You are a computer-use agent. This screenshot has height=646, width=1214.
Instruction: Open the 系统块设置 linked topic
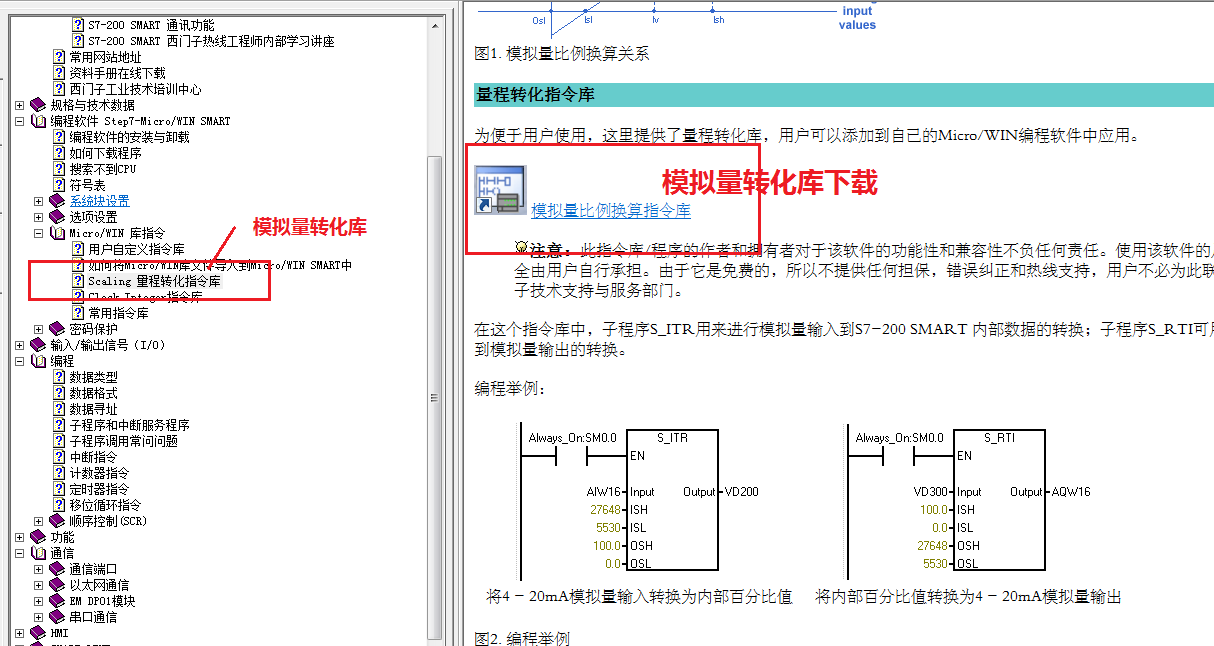(99, 201)
